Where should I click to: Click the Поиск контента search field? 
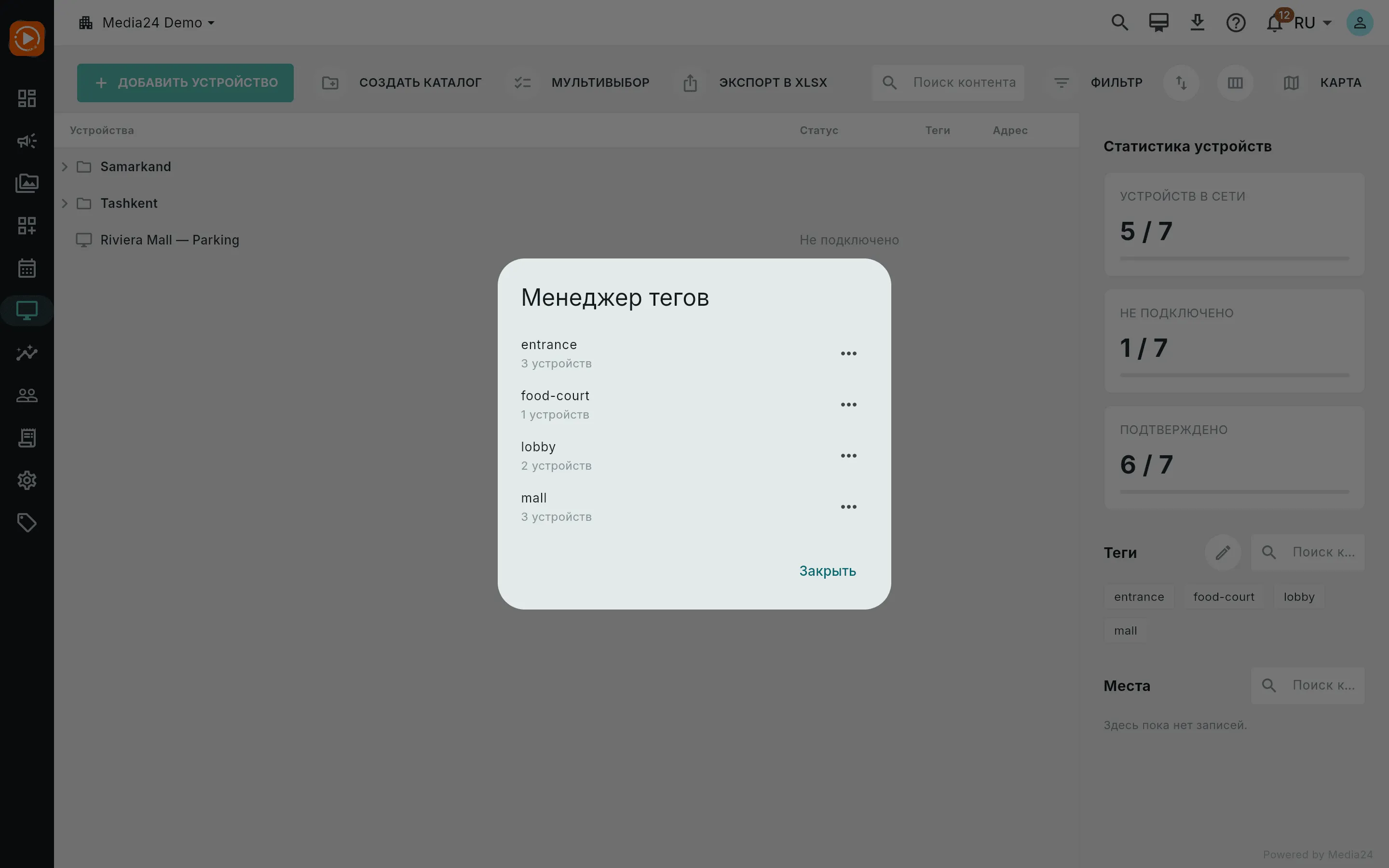948,82
